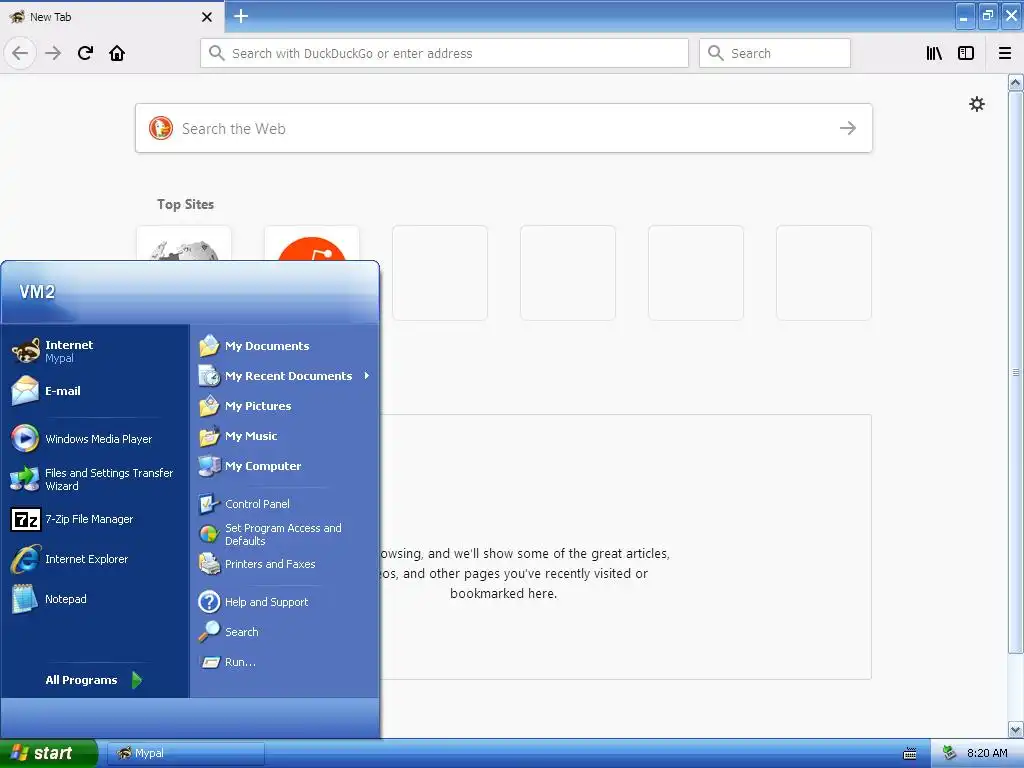Viewport: 1024px width, 768px height.
Task: Open the sixth empty Top Sites tile
Action: tap(824, 273)
